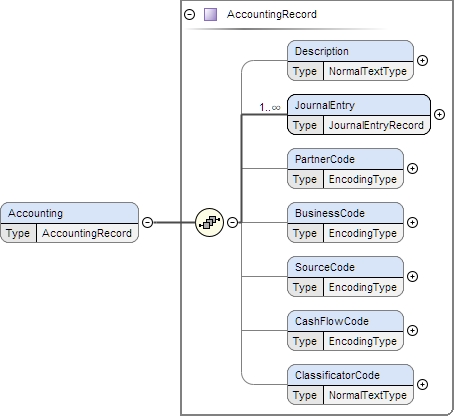Click the JournalEntryRecord type value

tap(376, 125)
